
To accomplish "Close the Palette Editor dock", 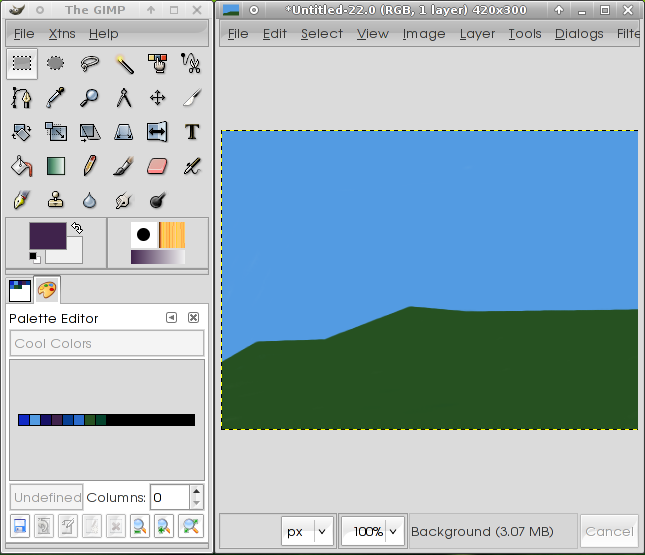I will click(x=193, y=318).
